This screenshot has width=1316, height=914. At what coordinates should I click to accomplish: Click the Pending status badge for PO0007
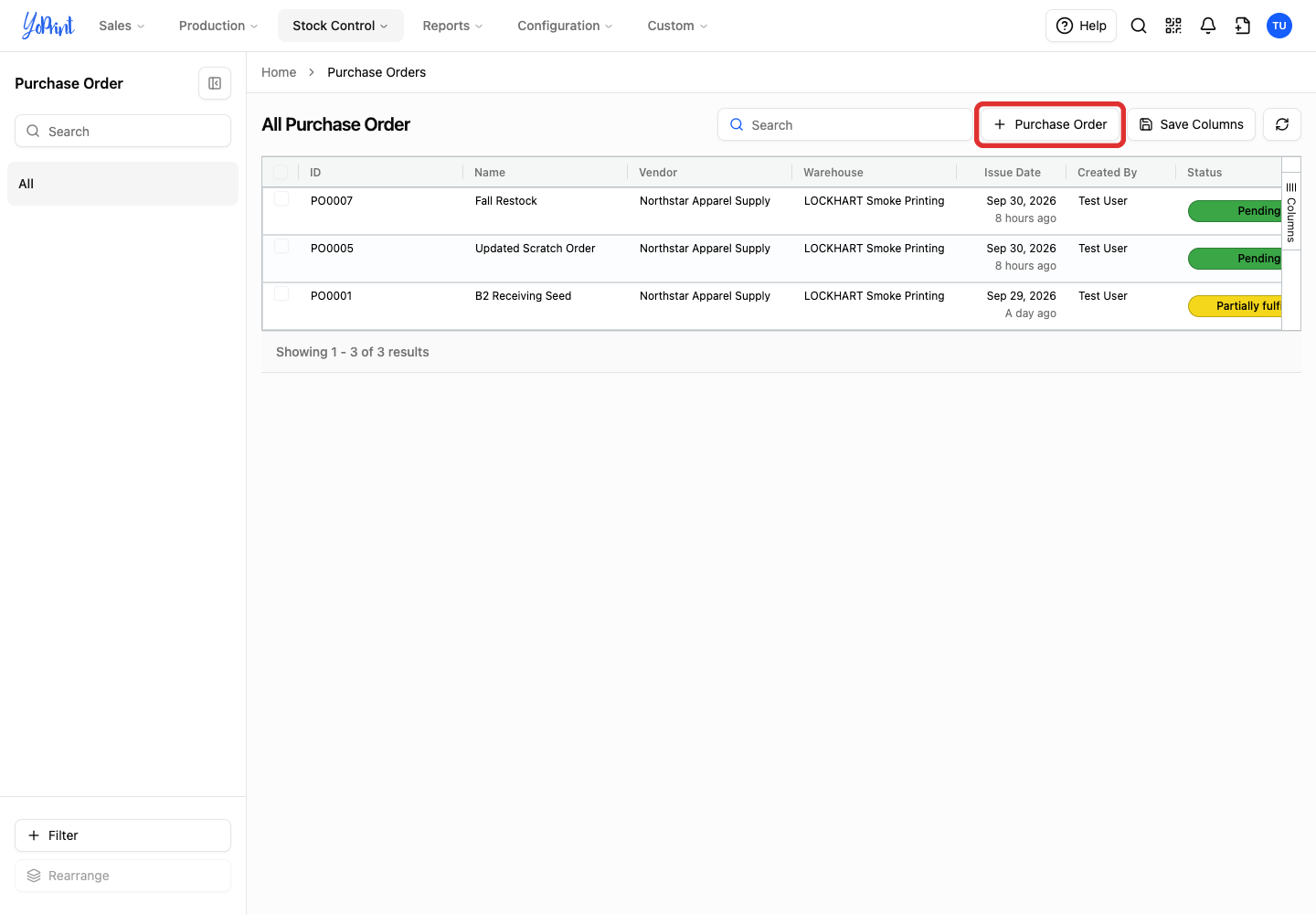tap(1235, 211)
